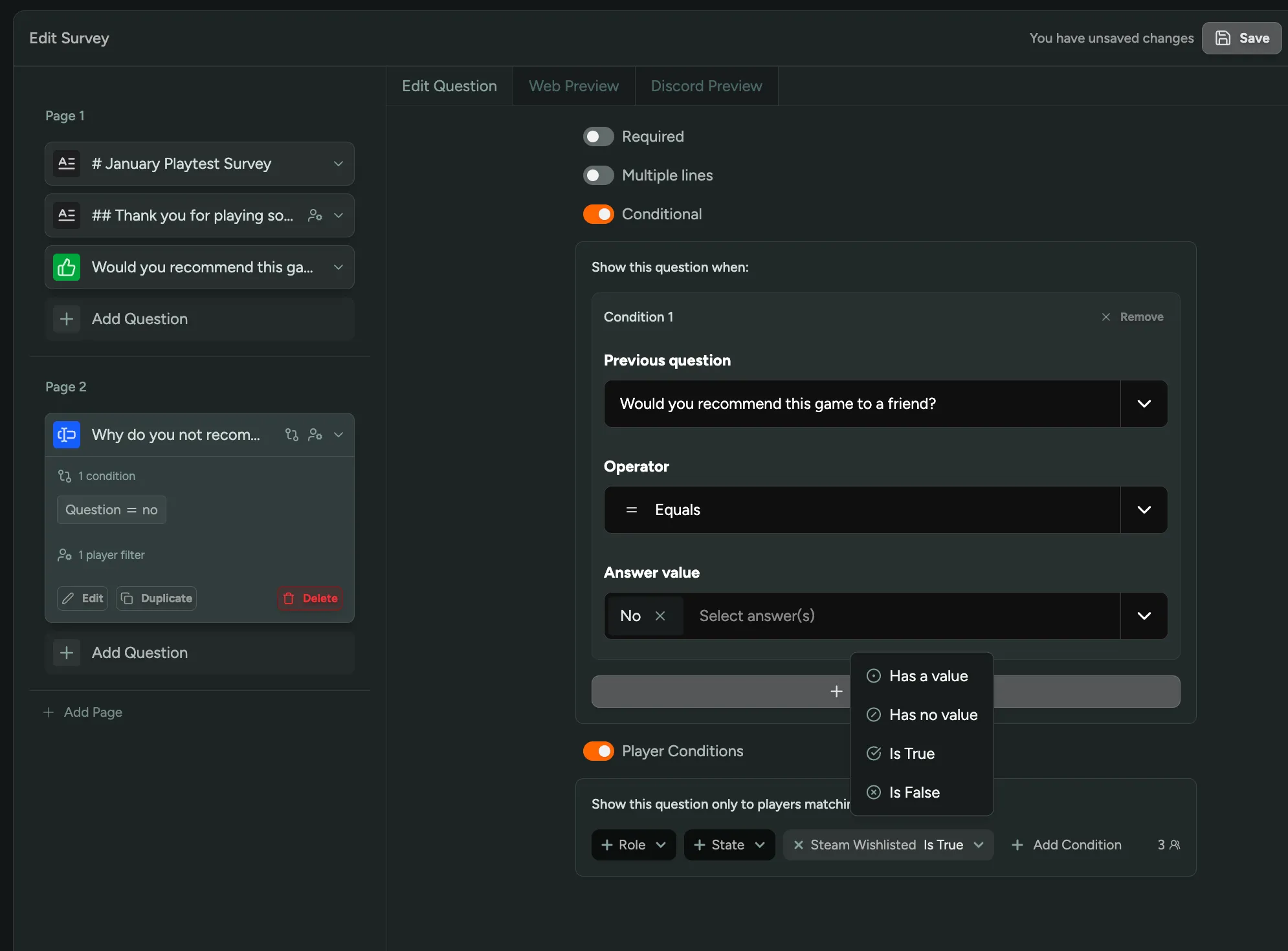This screenshot has height=951, width=1288.
Task: Choose 'Is False' from the popup menu
Action: click(914, 792)
